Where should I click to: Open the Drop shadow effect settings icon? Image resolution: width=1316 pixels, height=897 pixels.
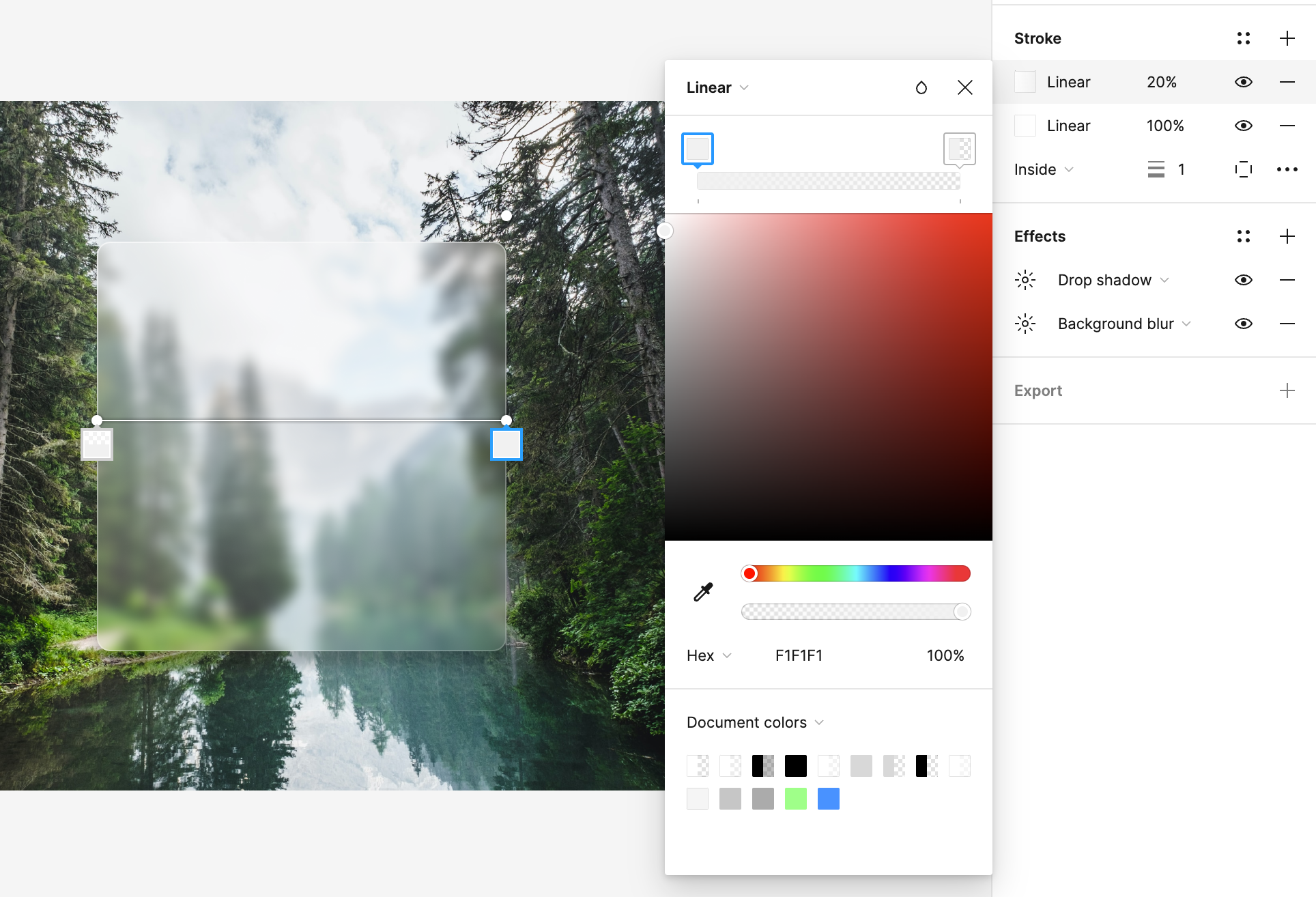[1025, 280]
